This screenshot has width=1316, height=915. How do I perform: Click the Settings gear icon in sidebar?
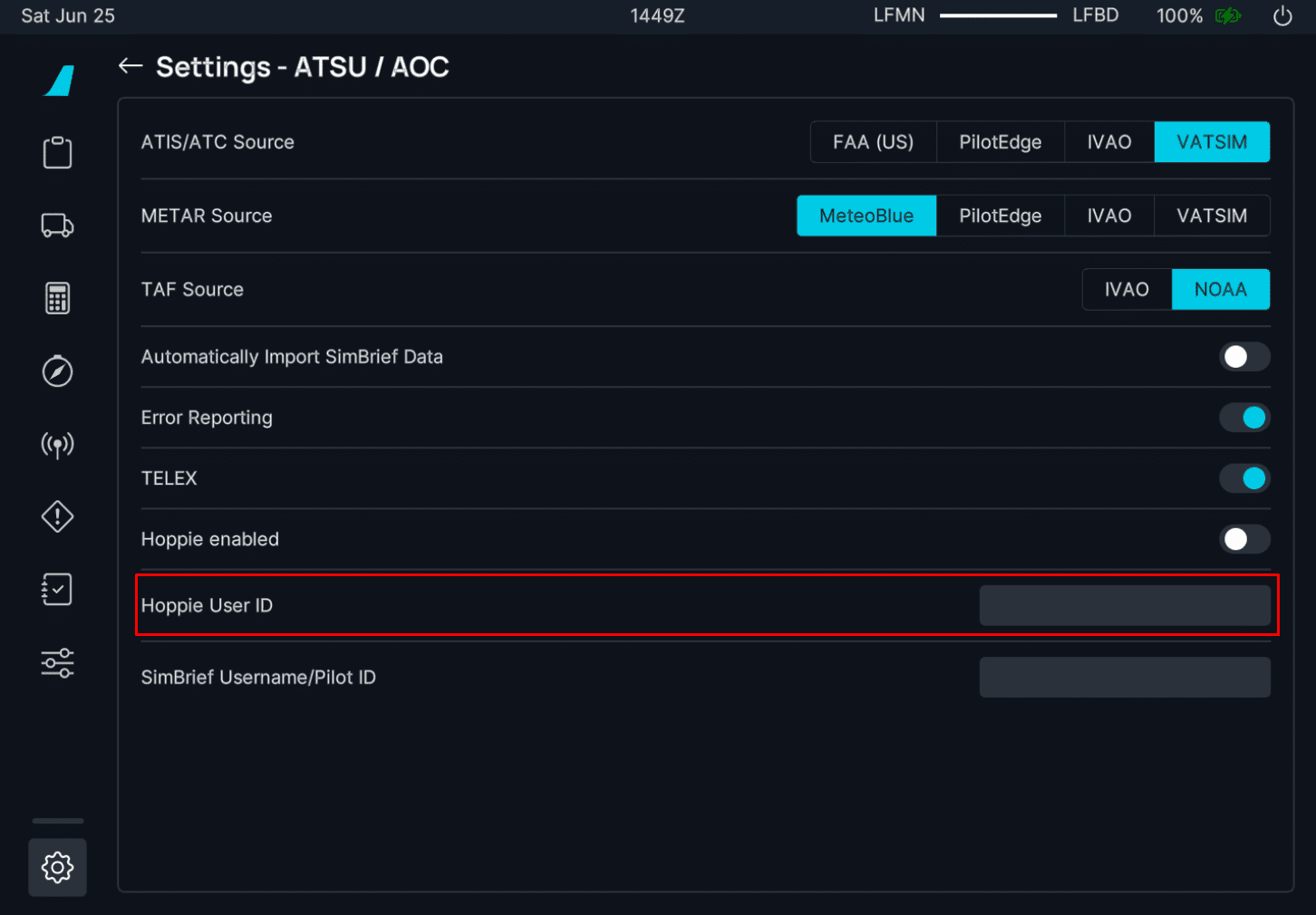pyautogui.click(x=57, y=867)
